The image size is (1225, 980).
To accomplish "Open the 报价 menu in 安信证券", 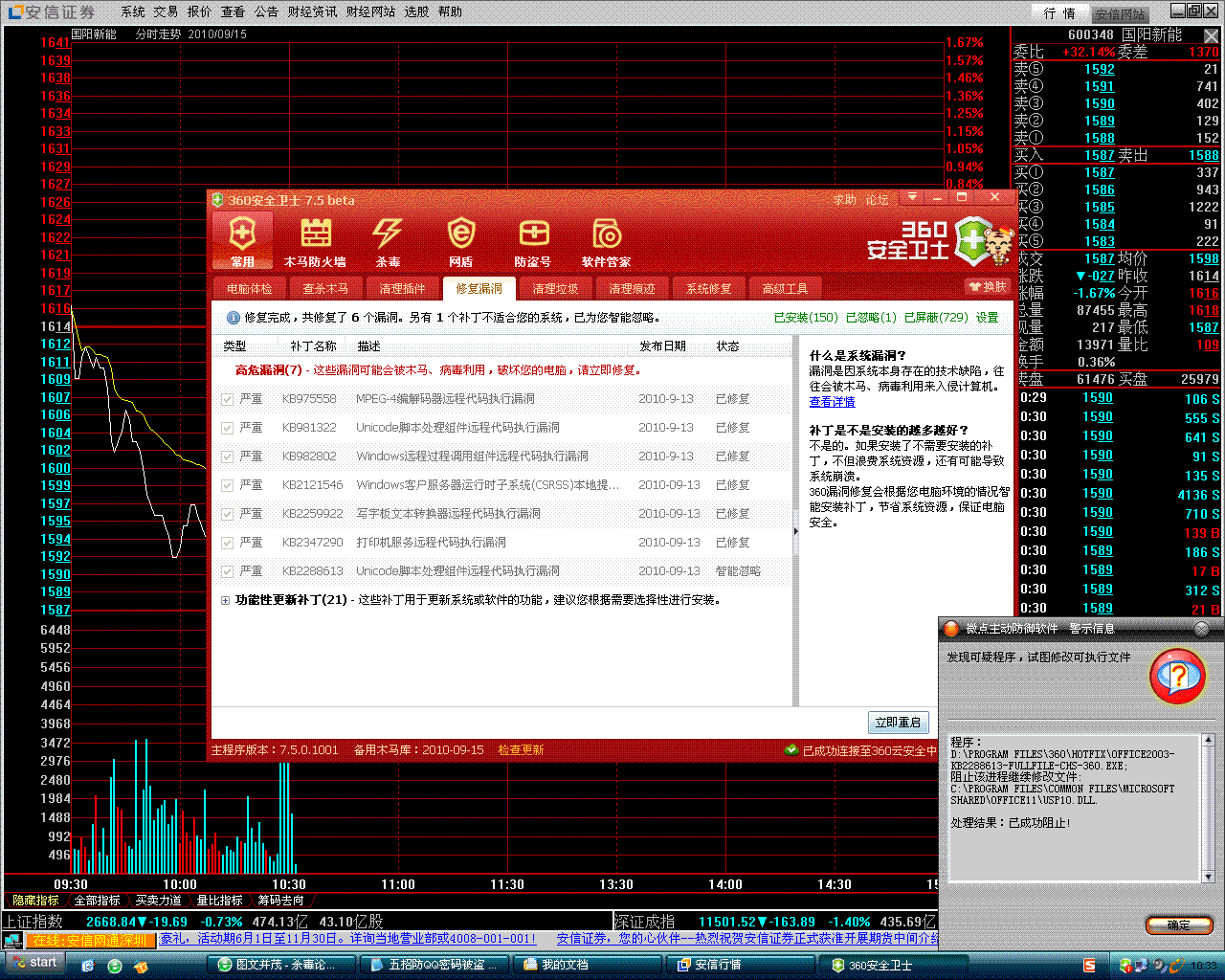I will coord(199,11).
